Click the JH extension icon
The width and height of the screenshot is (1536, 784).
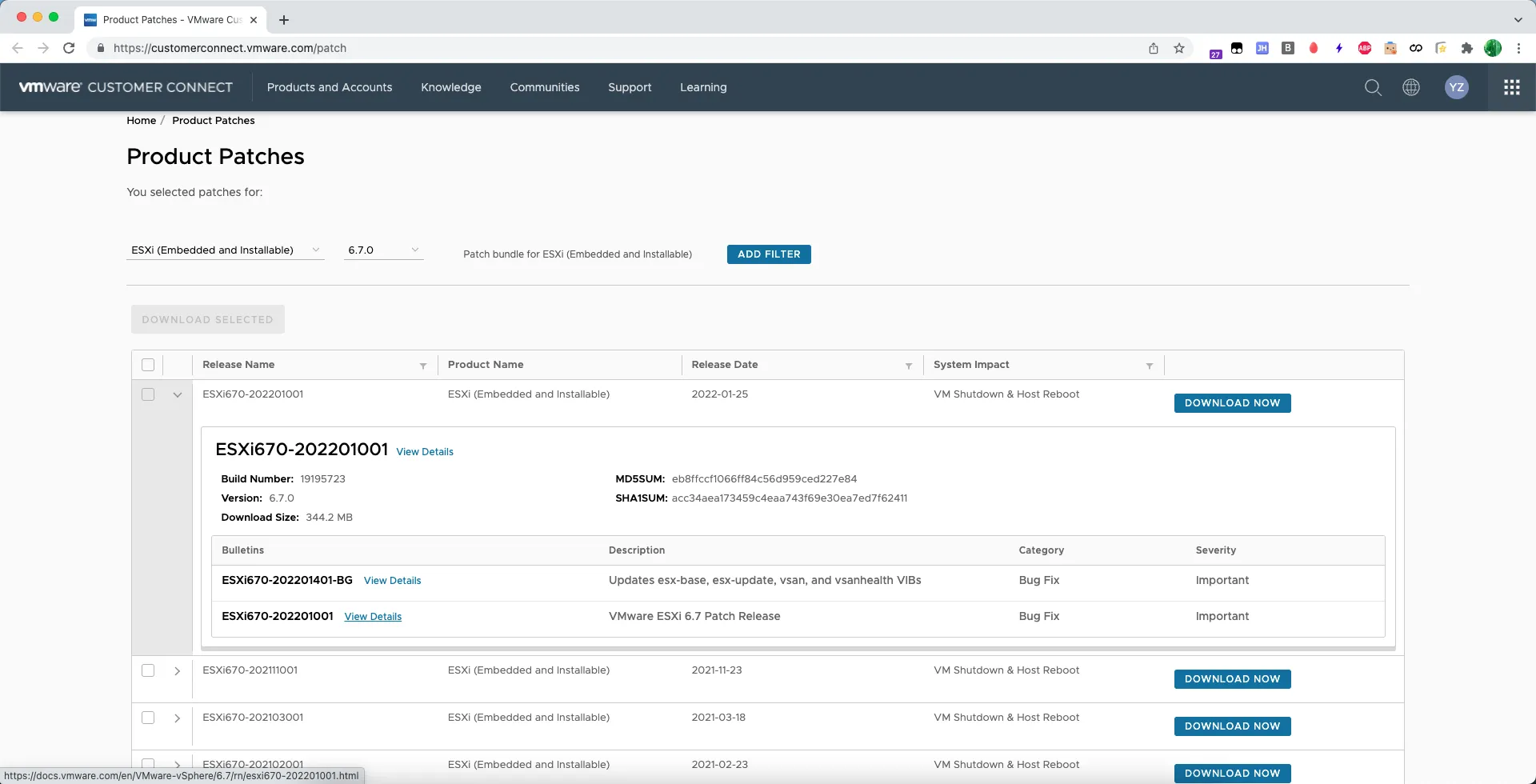[1262, 48]
